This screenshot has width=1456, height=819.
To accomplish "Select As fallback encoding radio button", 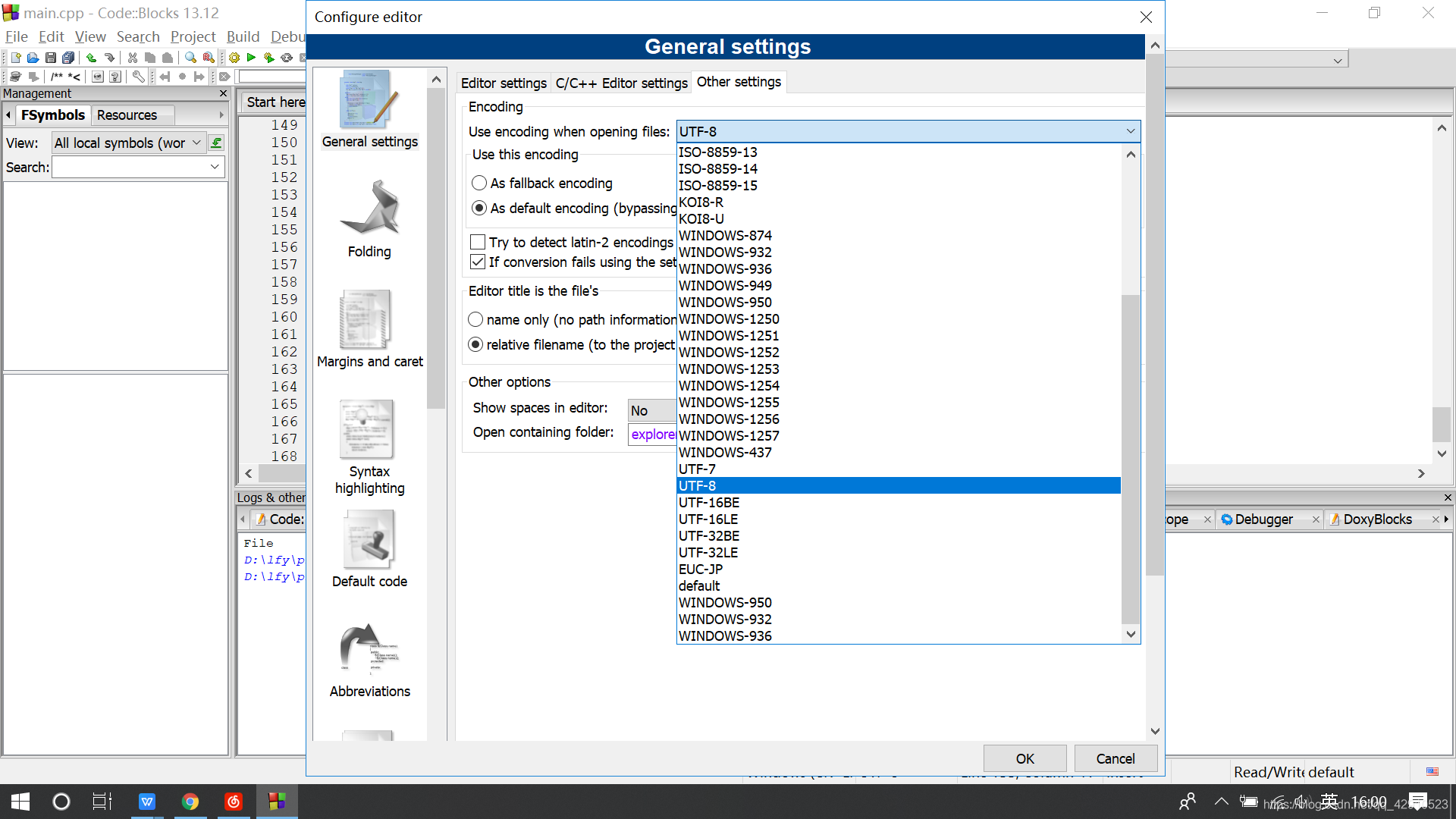I will [479, 184].
